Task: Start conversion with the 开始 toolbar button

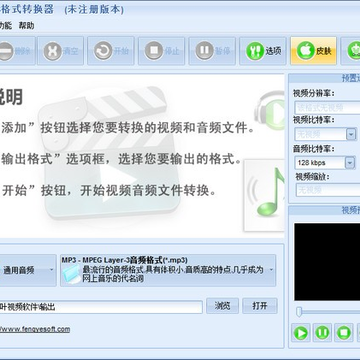Action: pos(111,51)
